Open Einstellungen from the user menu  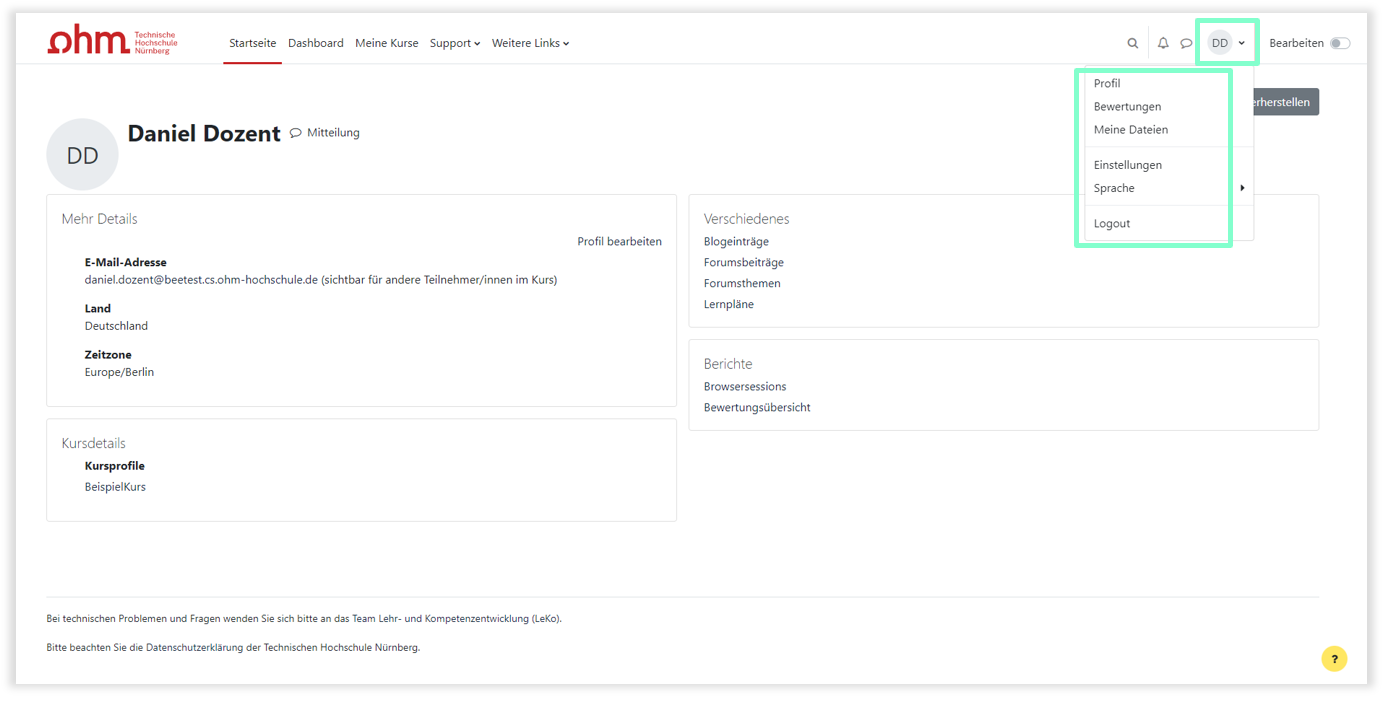tap(1128, 165)
